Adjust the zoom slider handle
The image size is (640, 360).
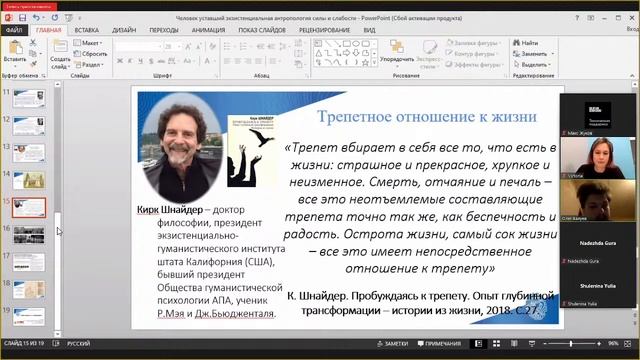[x=571, y=344]
